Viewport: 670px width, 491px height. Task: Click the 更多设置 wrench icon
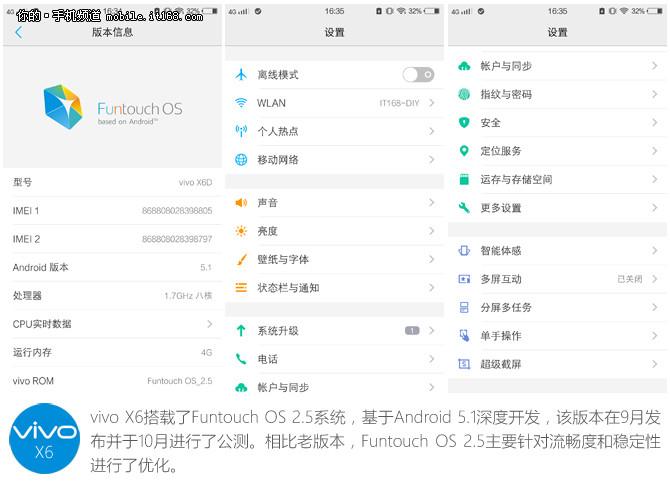pos(464,208)
